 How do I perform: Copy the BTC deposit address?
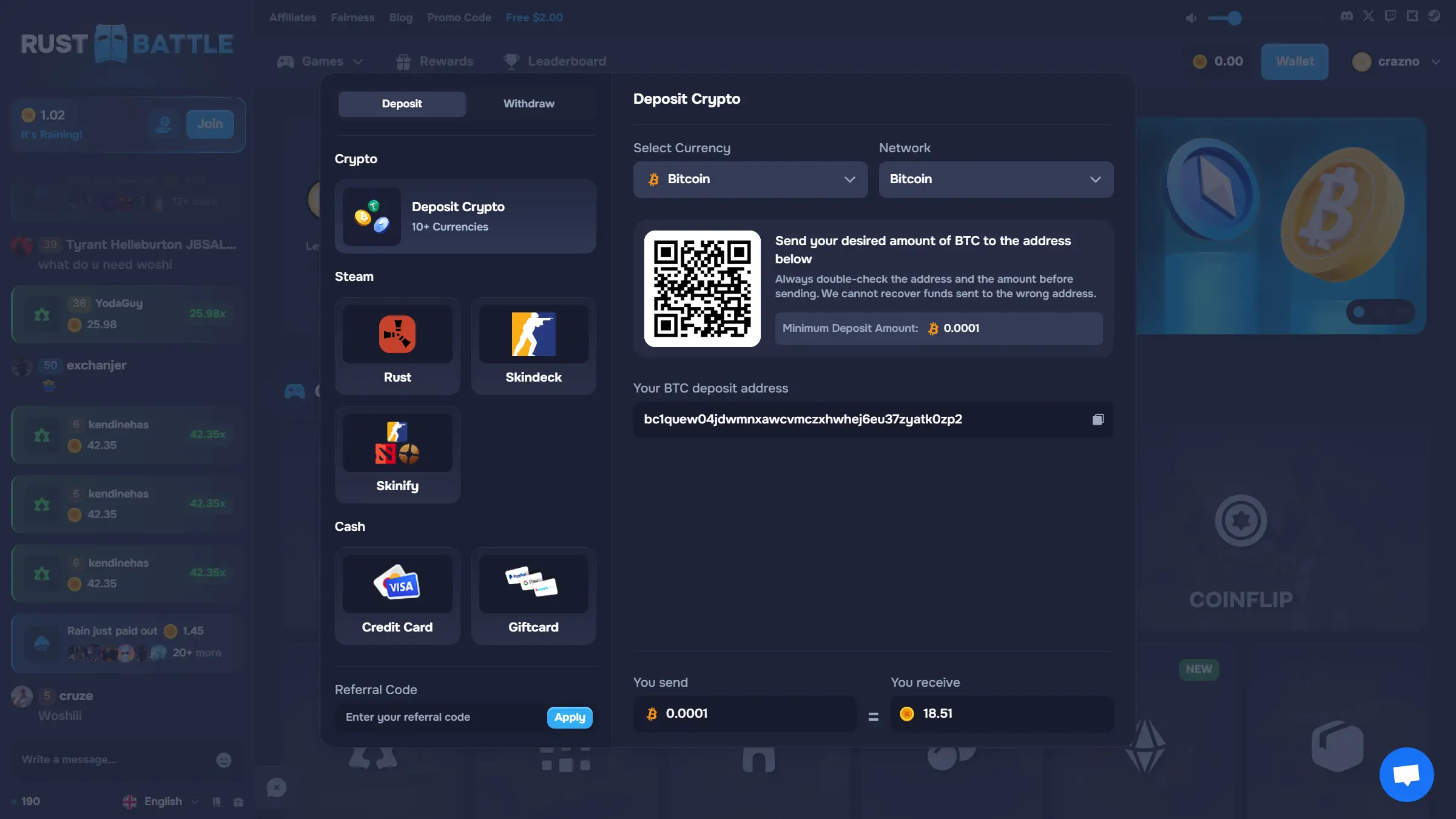pos(1098,419)
